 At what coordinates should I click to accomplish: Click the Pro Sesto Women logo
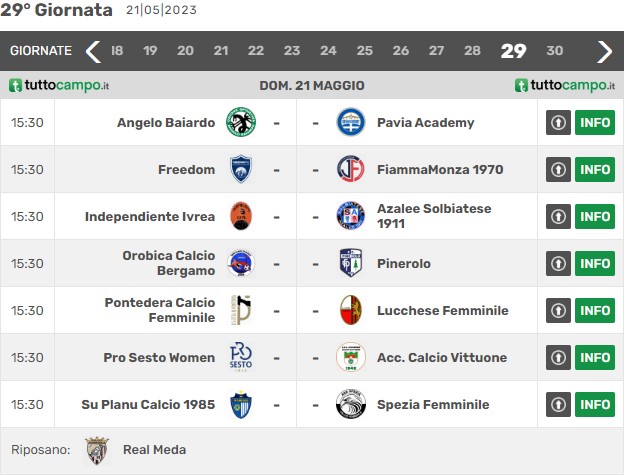pyautogui.click(x=241, y=357)
